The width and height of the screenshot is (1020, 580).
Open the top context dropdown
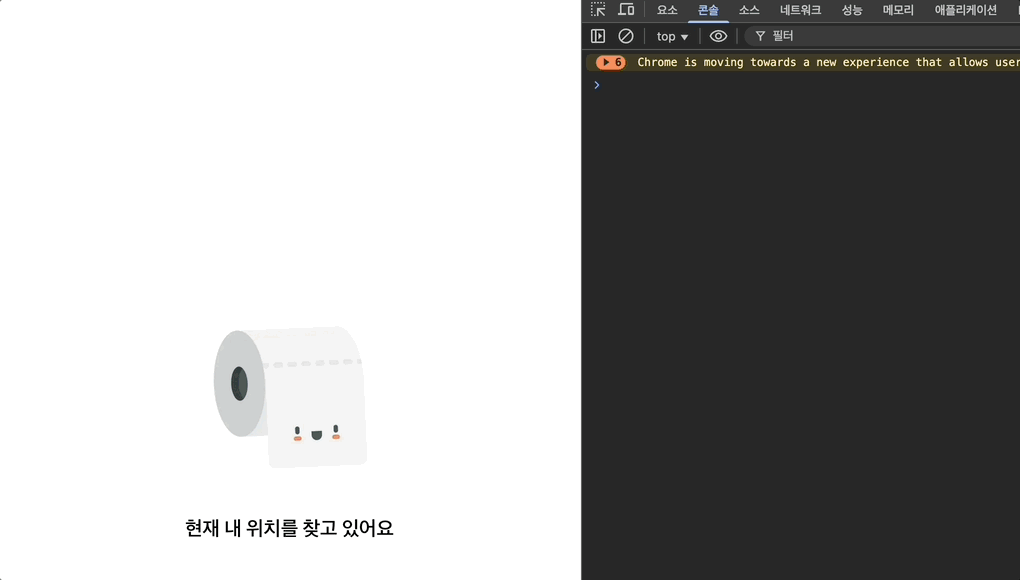[672, 36]
